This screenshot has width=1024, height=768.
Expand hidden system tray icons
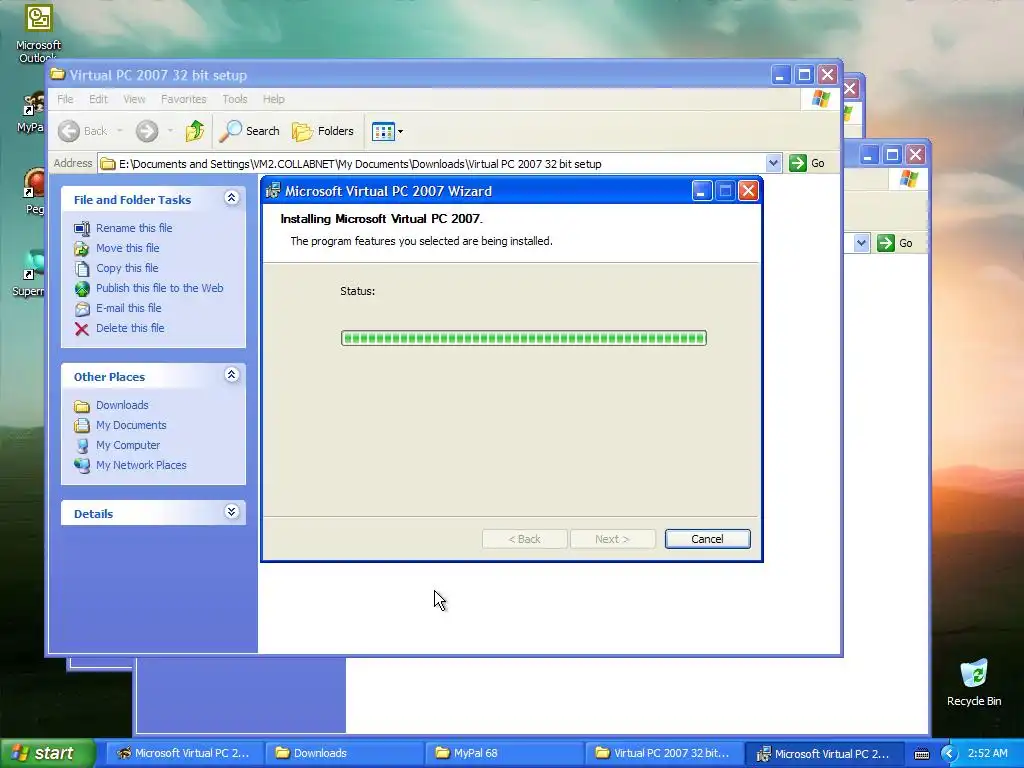pyautogui.click(x=949, y=754)
